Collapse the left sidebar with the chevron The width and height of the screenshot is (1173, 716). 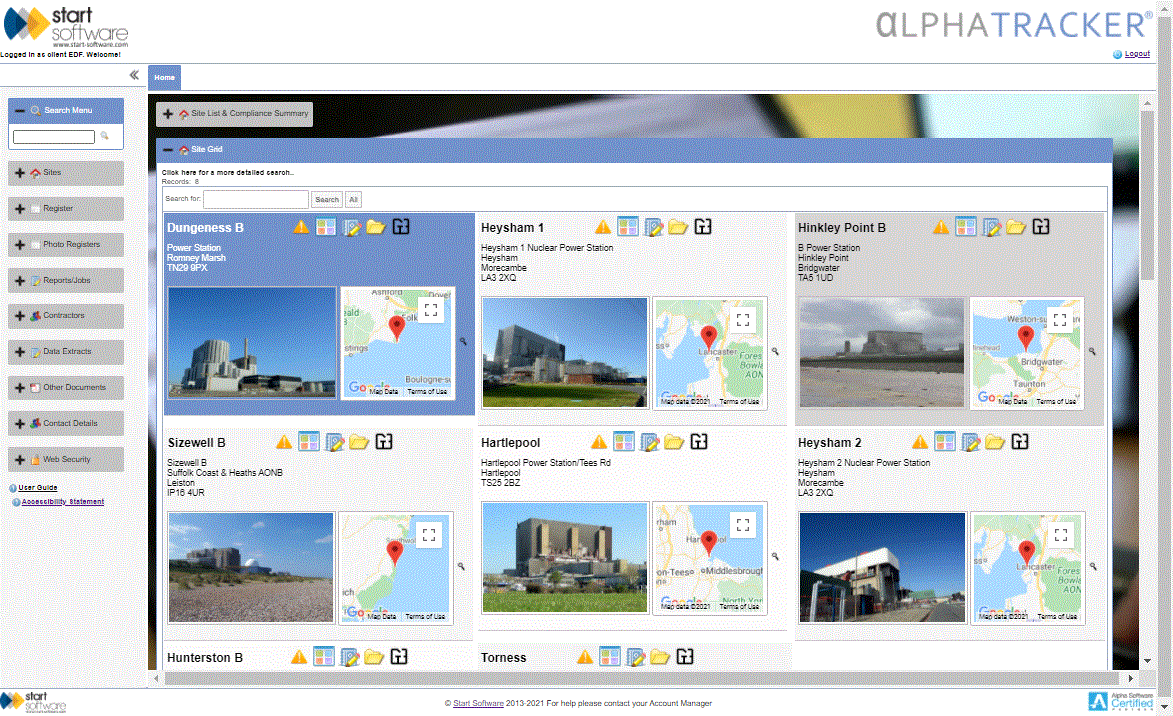(133, 74)
